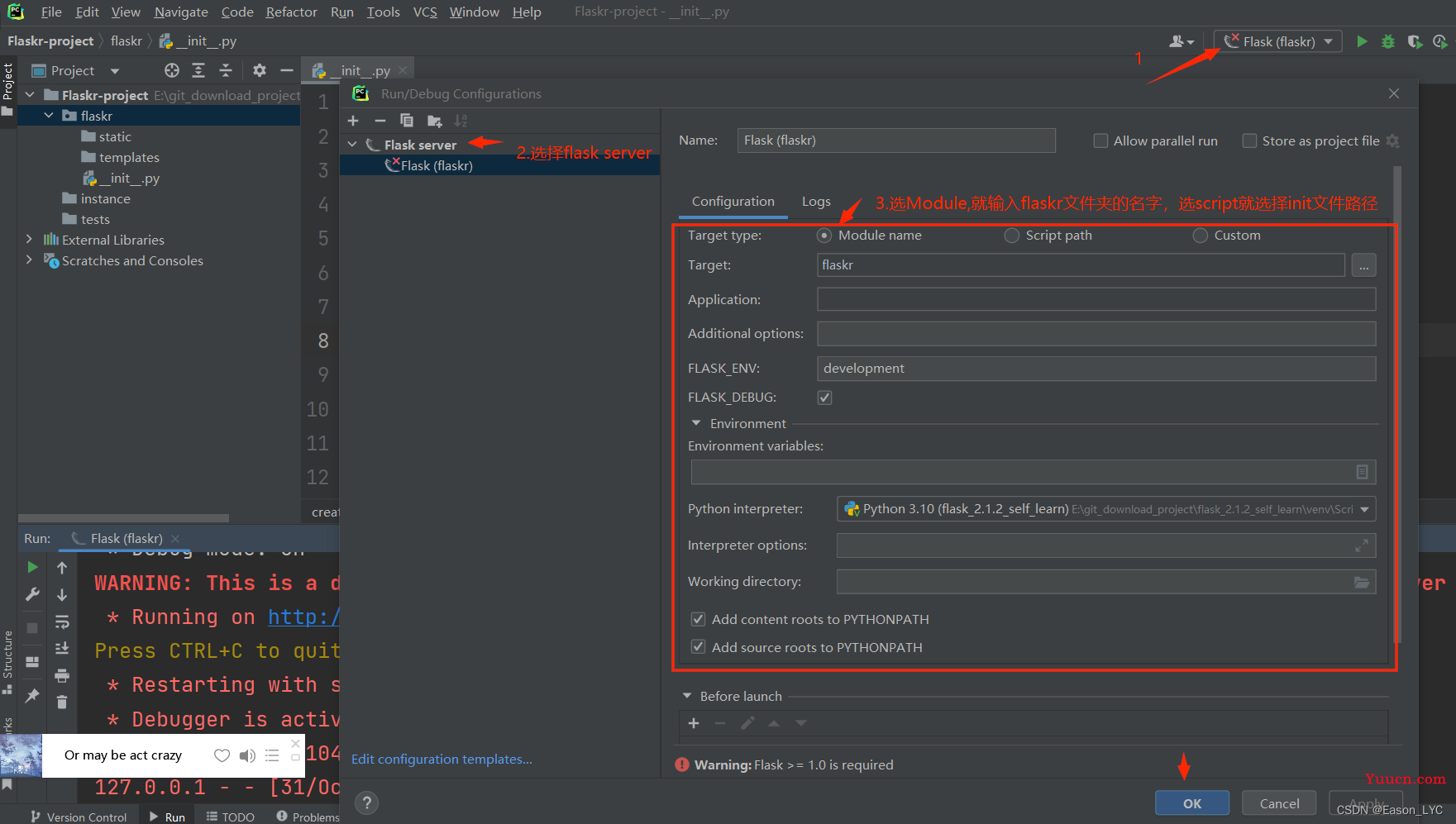Toggle Store as project file checkbox

1249,141
